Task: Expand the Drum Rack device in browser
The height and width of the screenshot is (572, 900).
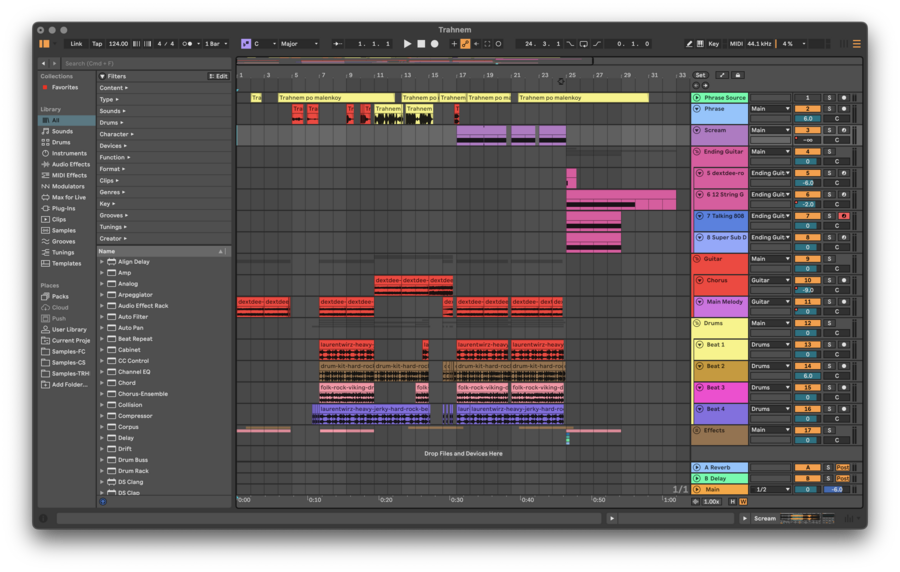Action: click(x=102, y=471)
